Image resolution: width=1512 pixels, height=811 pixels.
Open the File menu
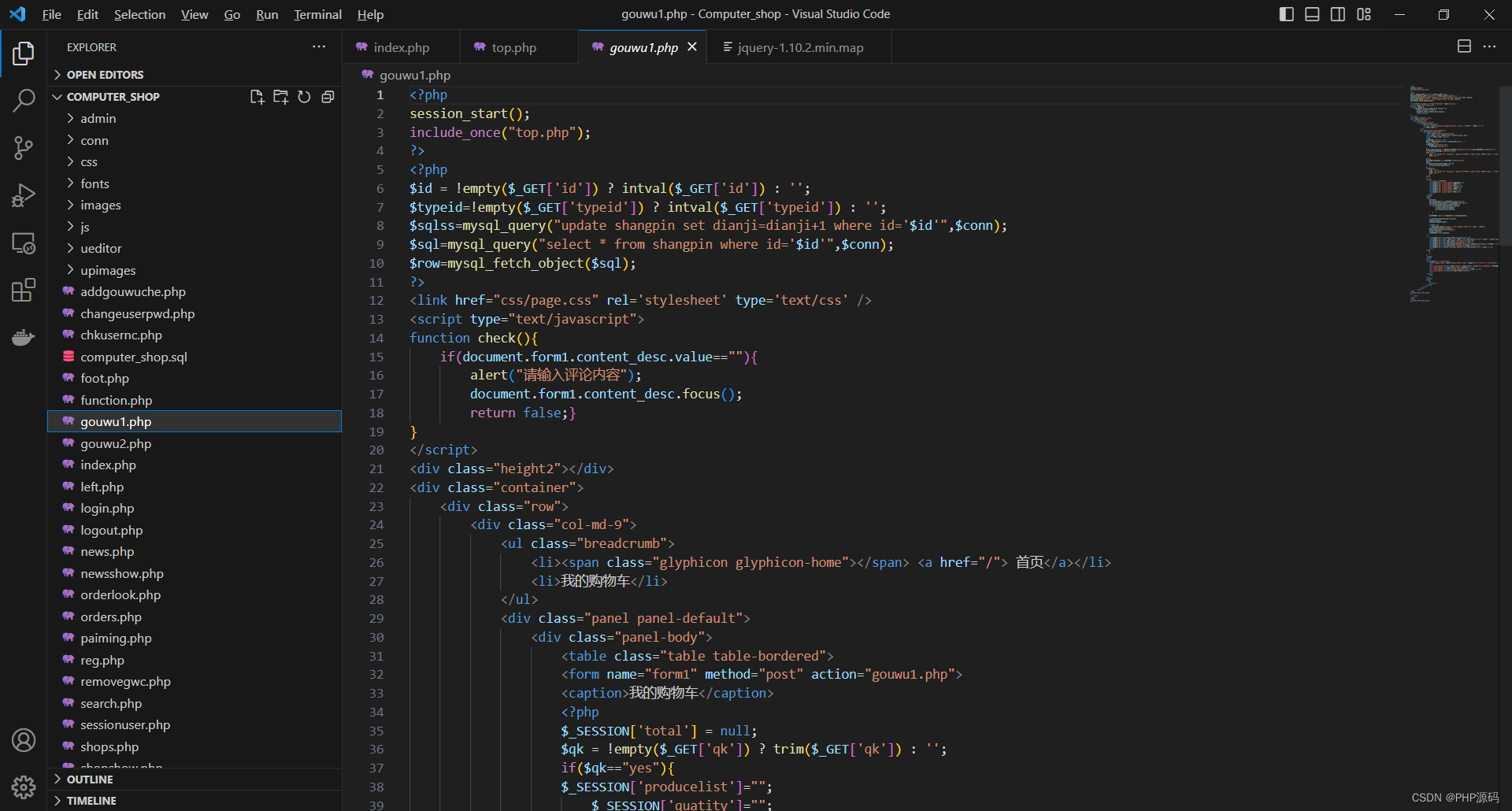coord(52,14)
